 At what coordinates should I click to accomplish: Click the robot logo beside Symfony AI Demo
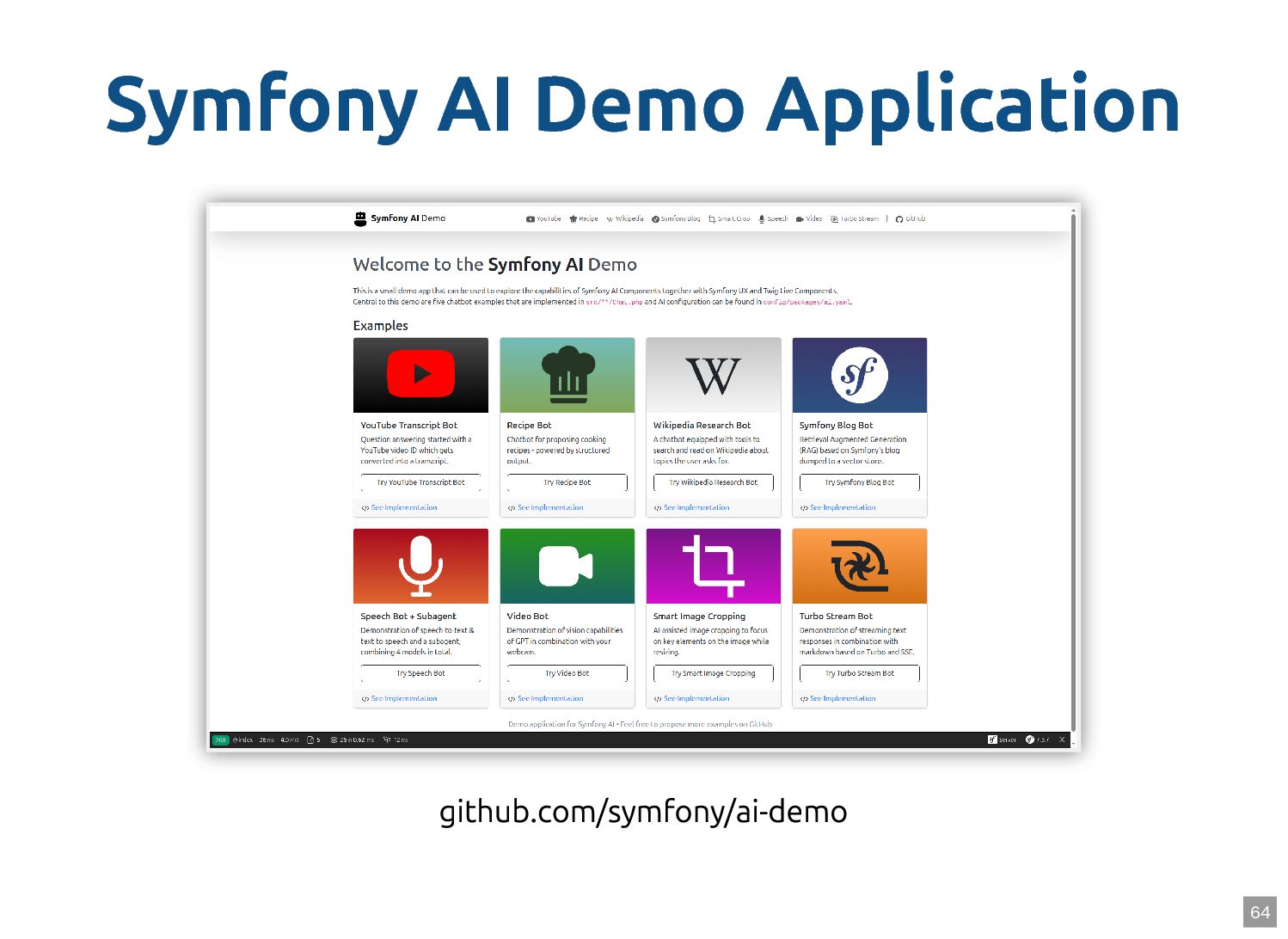click(360, 218)
